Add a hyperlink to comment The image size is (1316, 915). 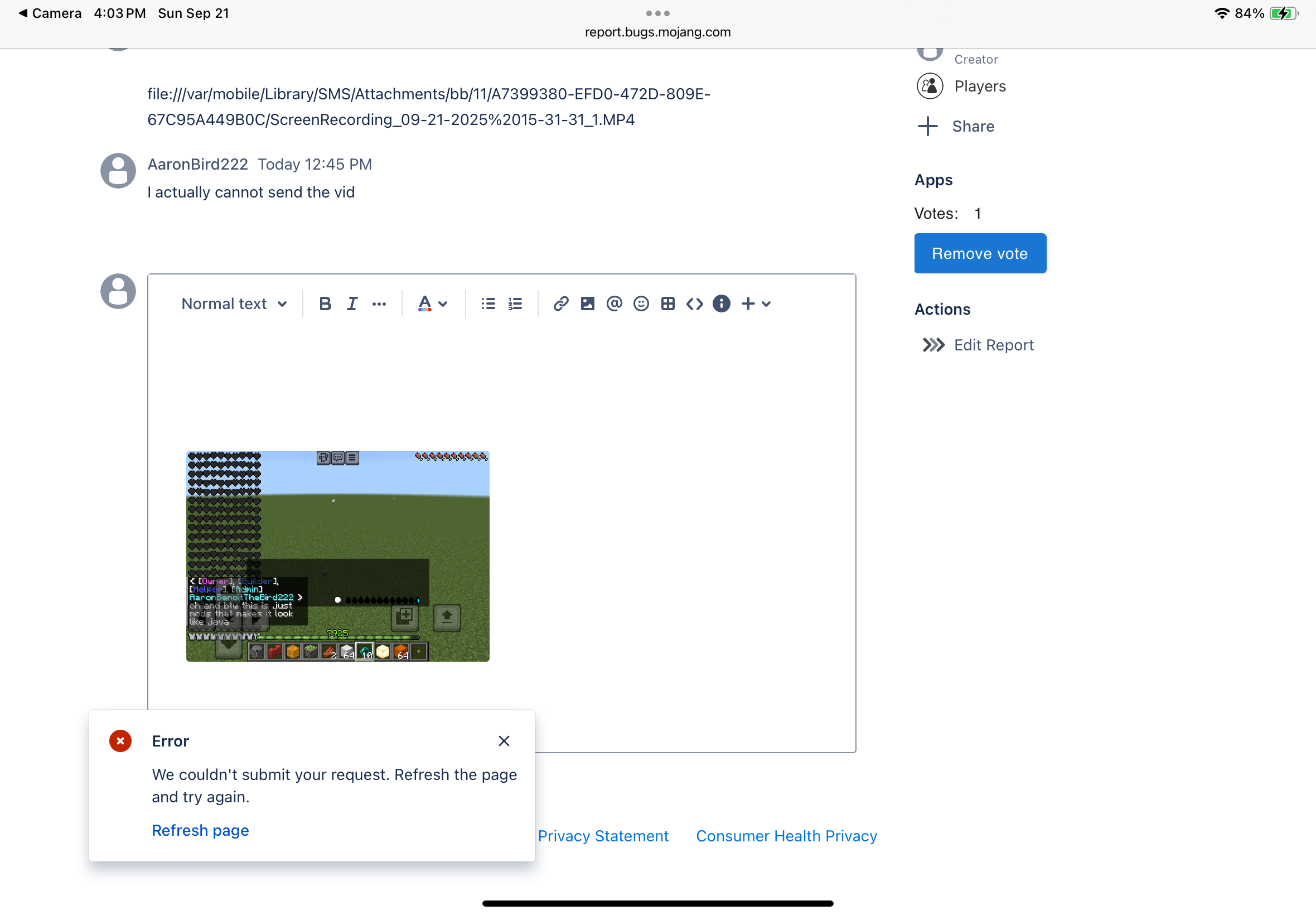click(560, 304)
